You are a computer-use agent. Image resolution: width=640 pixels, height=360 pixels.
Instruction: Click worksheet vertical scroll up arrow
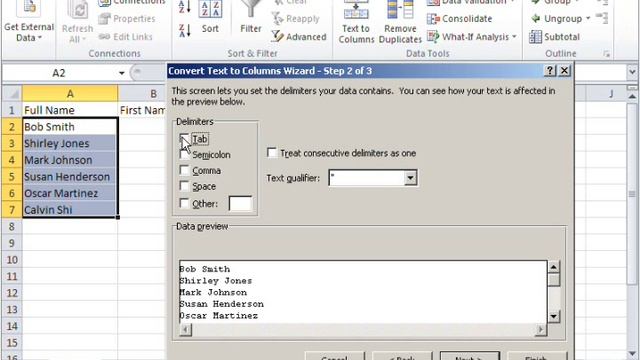tap(632, 96)
